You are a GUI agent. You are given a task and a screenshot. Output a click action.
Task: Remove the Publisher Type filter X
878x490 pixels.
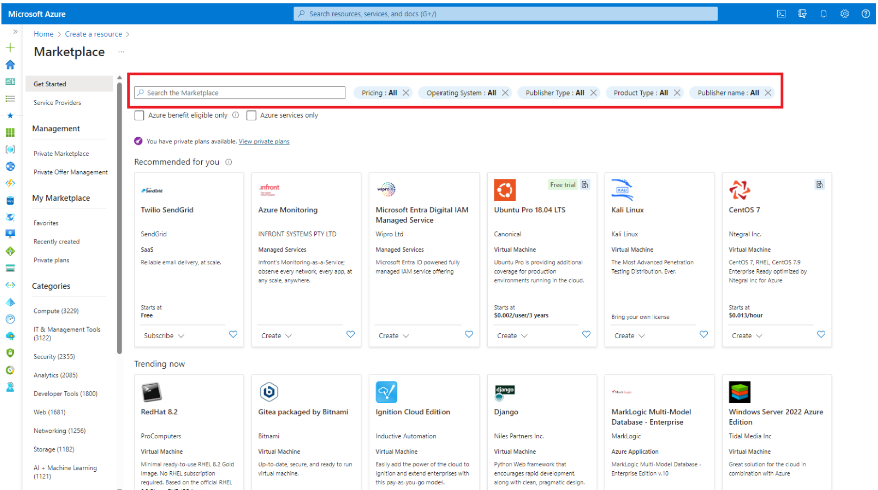click(594, 93)
